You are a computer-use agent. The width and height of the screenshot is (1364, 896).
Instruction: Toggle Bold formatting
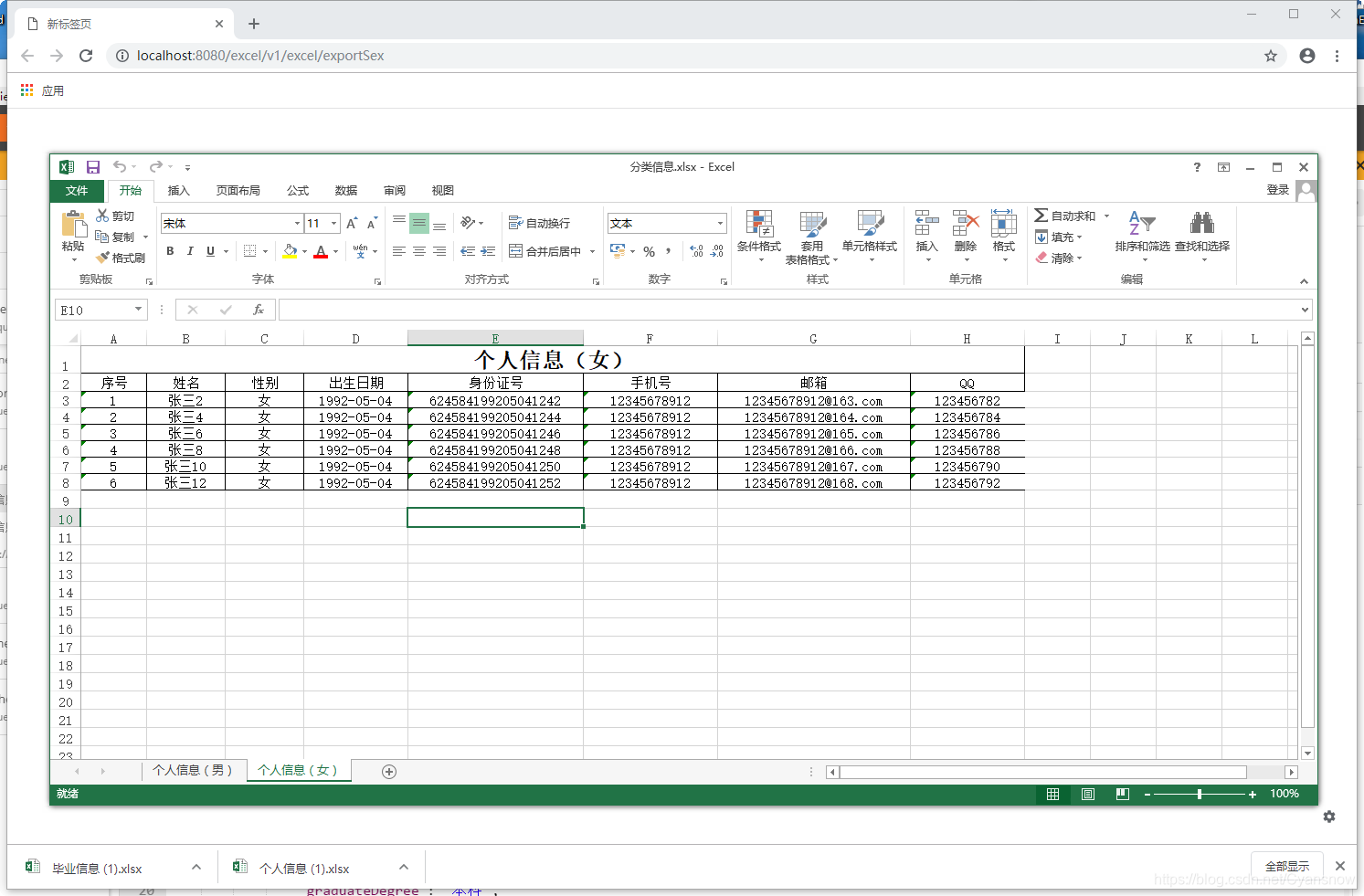click(170, 251)
